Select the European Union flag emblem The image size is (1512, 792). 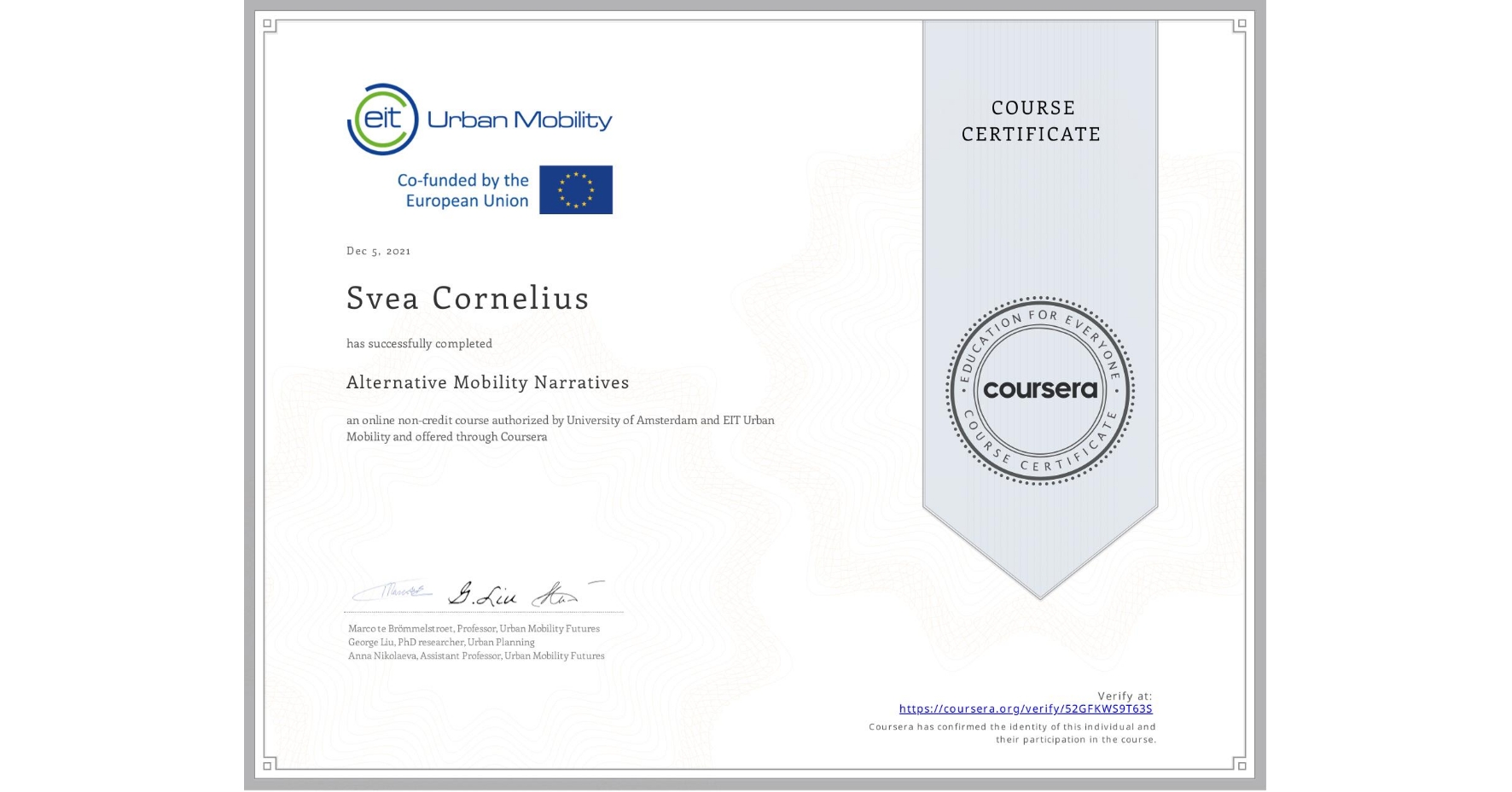click(x=576, y=189)
